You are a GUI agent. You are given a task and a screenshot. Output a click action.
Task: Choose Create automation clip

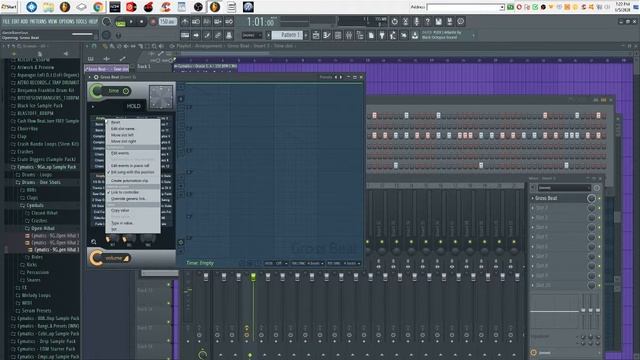(x=133, y=180)
